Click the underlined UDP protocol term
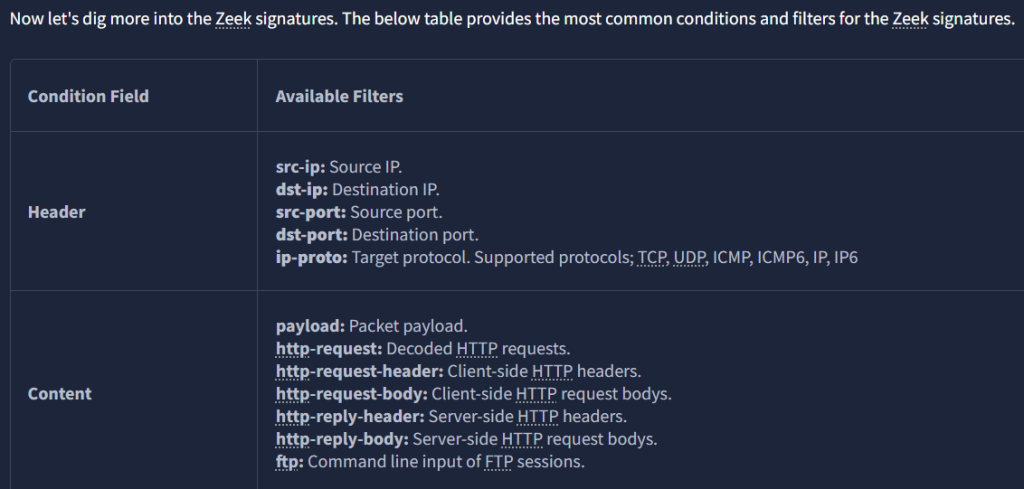 pyautogui.click(x=690, y=258)
